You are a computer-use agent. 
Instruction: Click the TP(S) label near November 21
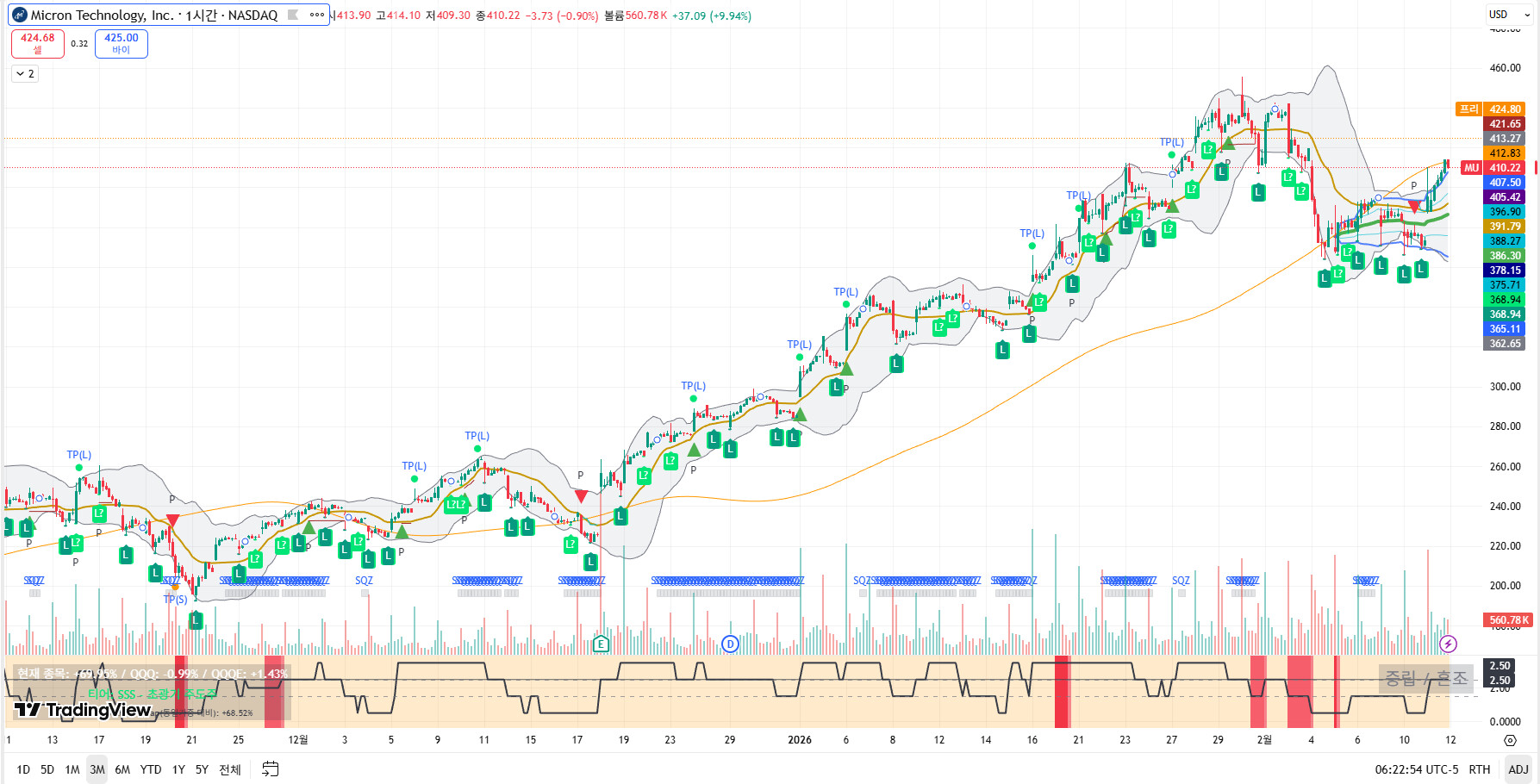click(x=175, y=599)
